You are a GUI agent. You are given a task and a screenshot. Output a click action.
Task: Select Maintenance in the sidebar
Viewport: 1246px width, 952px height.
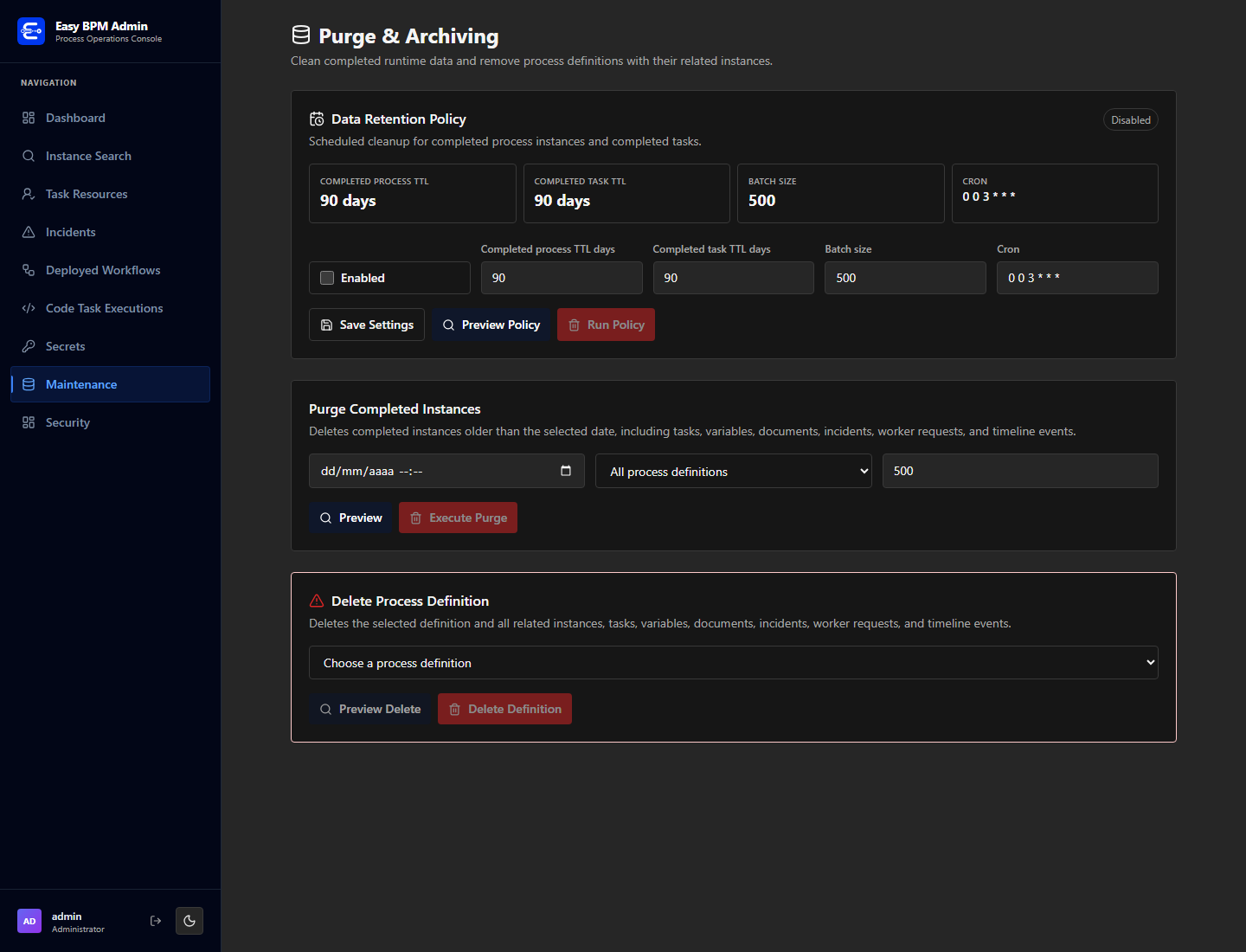pos(111,384)
